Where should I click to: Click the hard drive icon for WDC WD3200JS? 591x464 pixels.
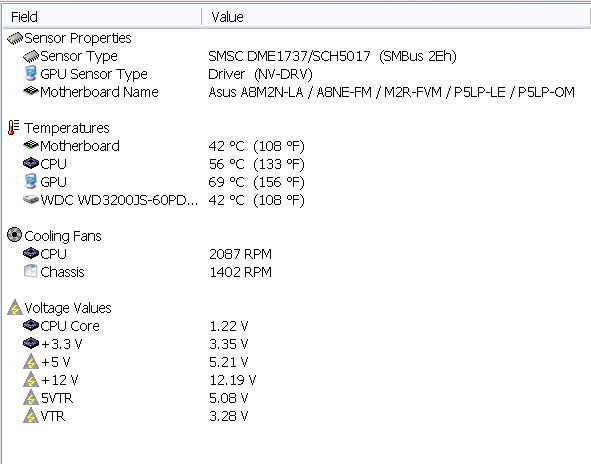pyautogui.click(x=31, y=199)
